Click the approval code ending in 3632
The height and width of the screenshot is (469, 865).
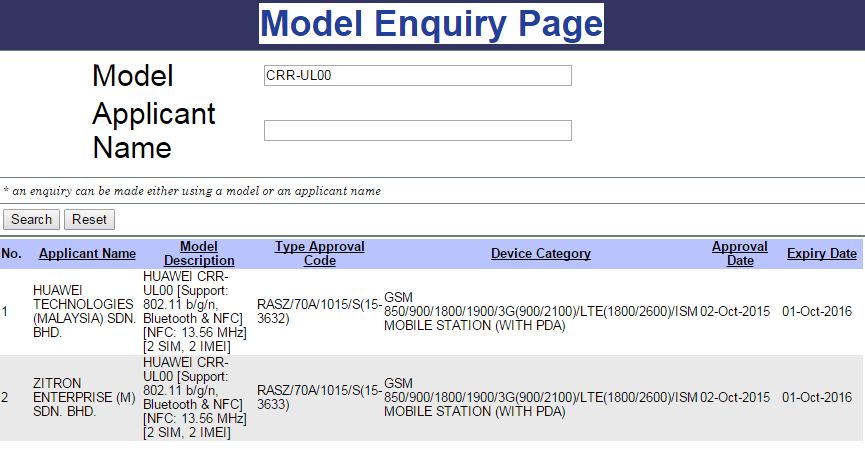(319, 311)
